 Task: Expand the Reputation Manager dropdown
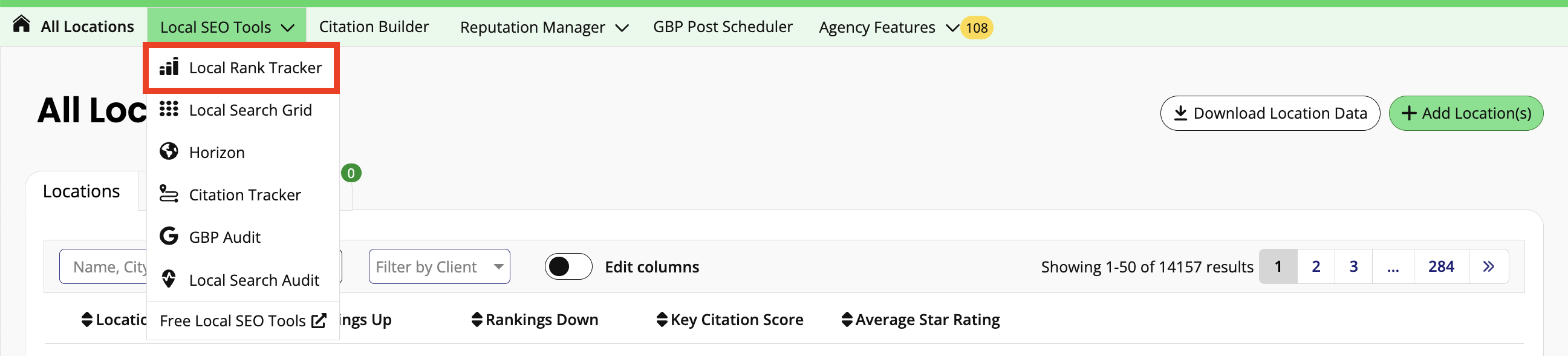click(543, 27)
